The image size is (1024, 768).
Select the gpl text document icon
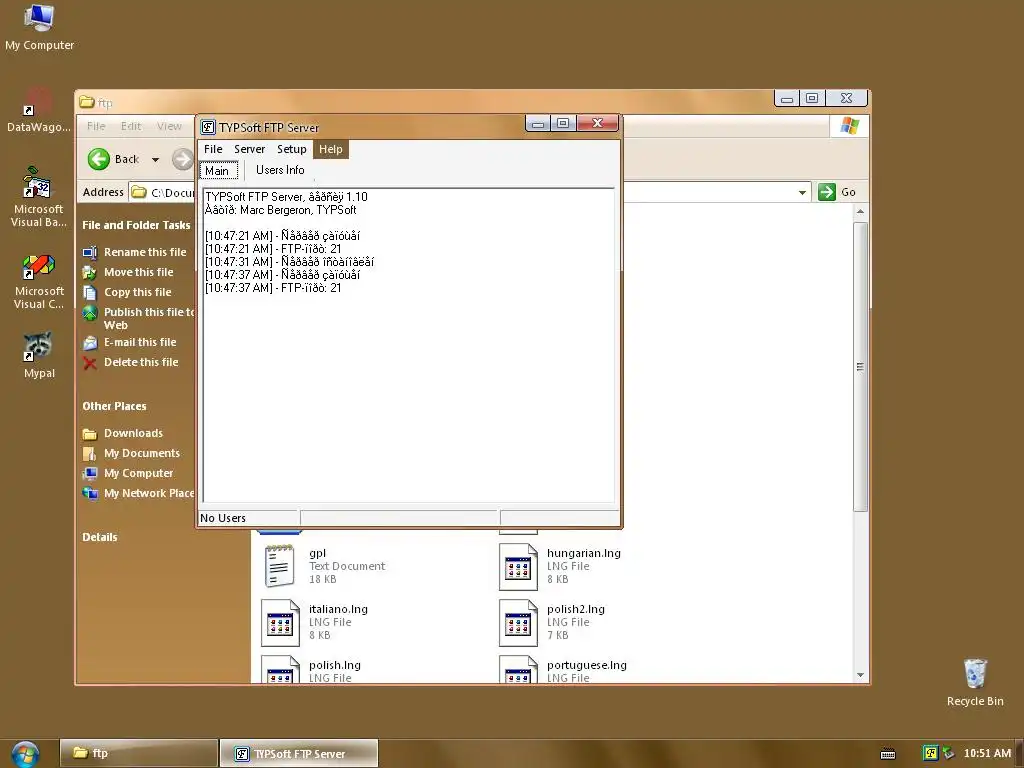tap(280, 566)
